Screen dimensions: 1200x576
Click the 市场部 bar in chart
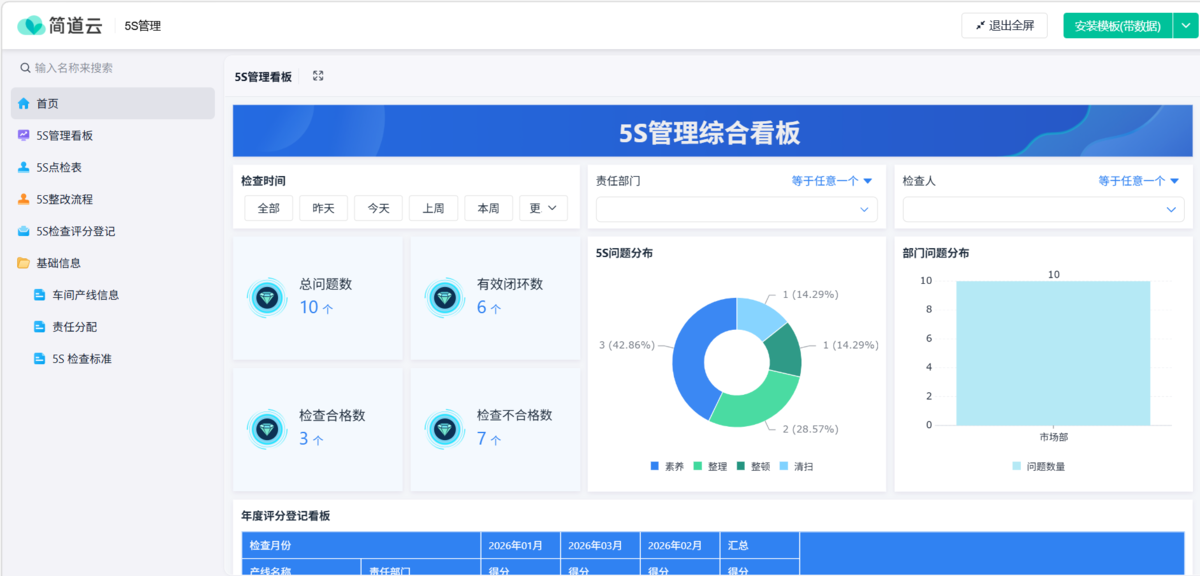(x=1053, y=353)
